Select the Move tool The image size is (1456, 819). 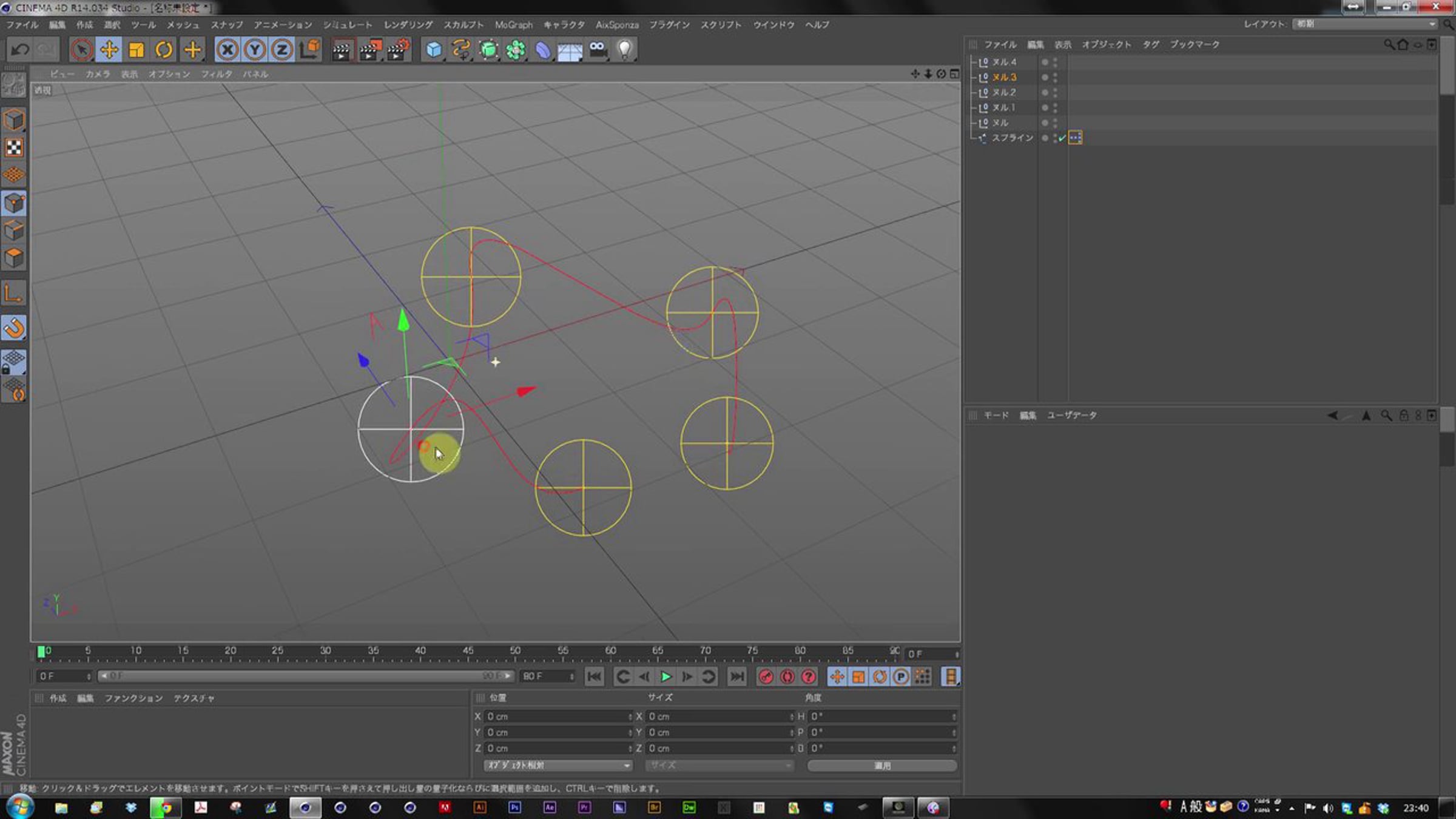pyautogui.click(x=109, y=50)
